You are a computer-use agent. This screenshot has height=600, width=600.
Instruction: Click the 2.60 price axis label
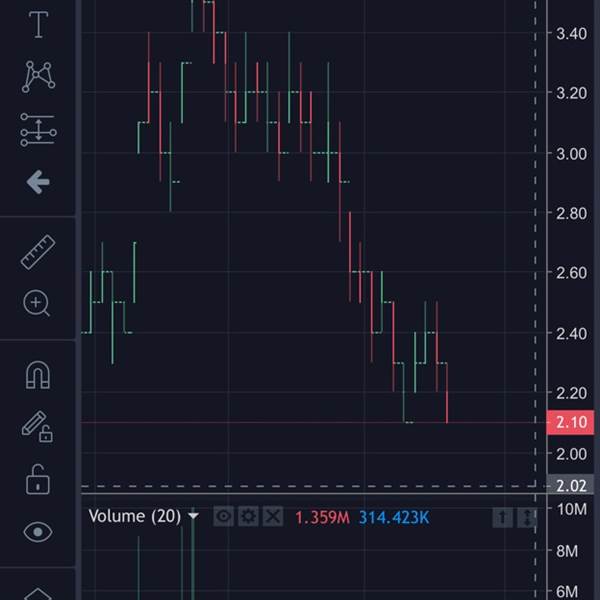[571, 273]
